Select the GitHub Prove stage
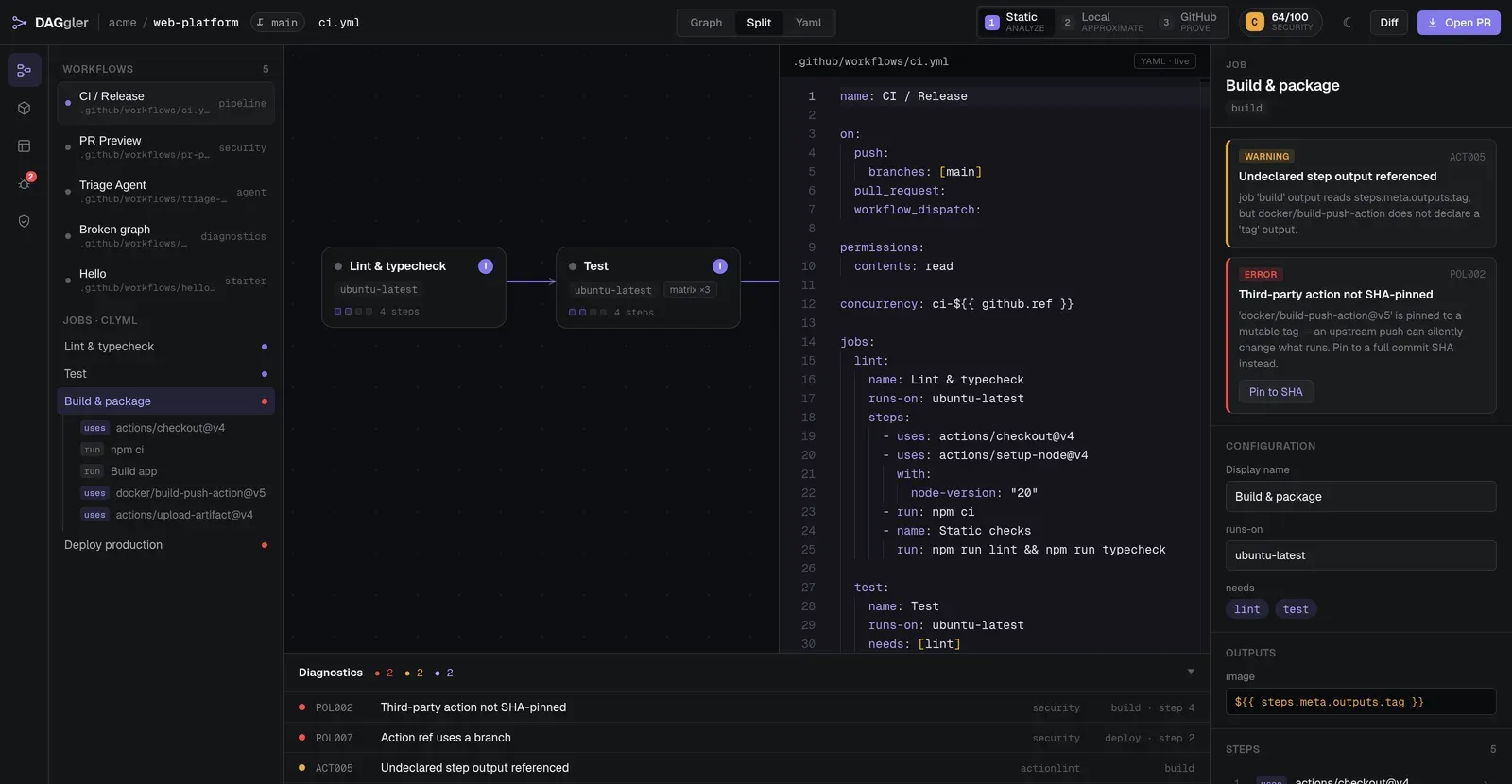The image size is (1512, 784). (x=1190, y=23)
